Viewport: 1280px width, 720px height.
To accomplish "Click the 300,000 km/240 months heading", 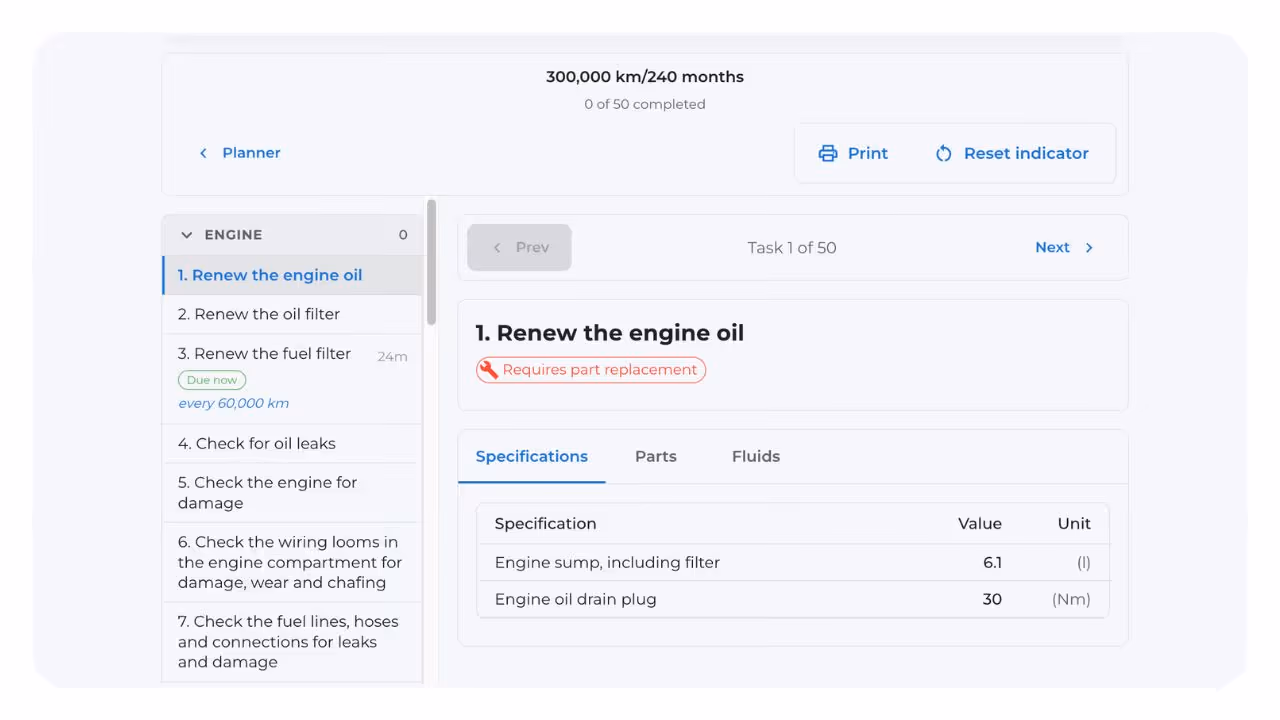I will tap(645, 77).
